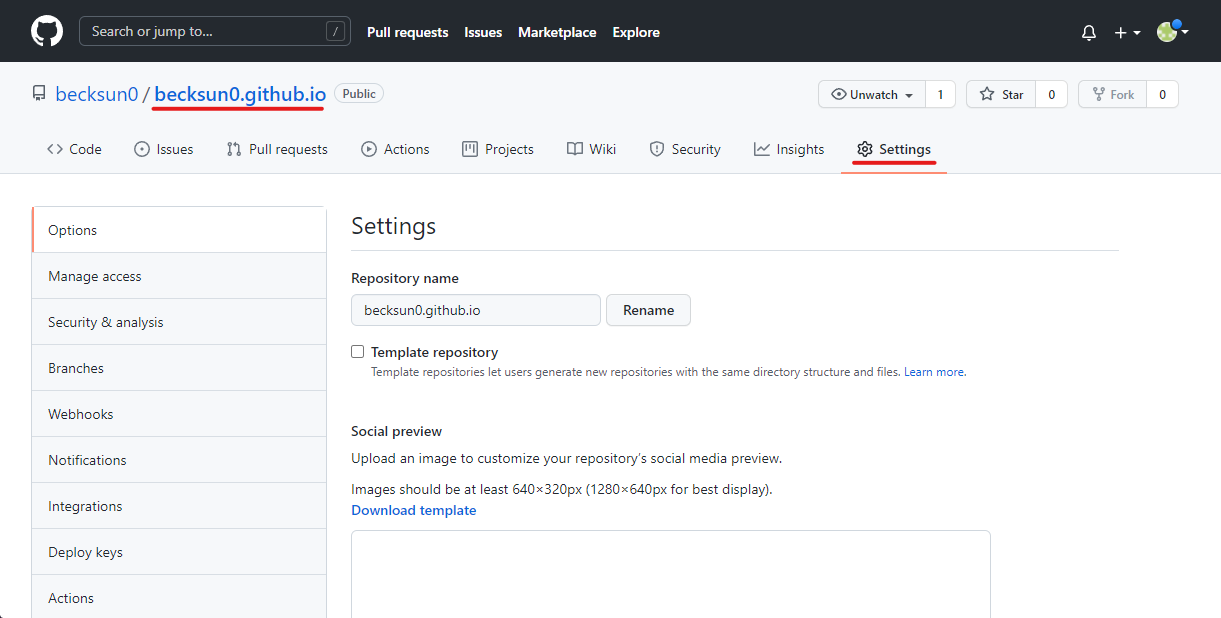Click the pull request icon on its tab
This screenshot has height=618, width=1221.
(x=234, y=149)
